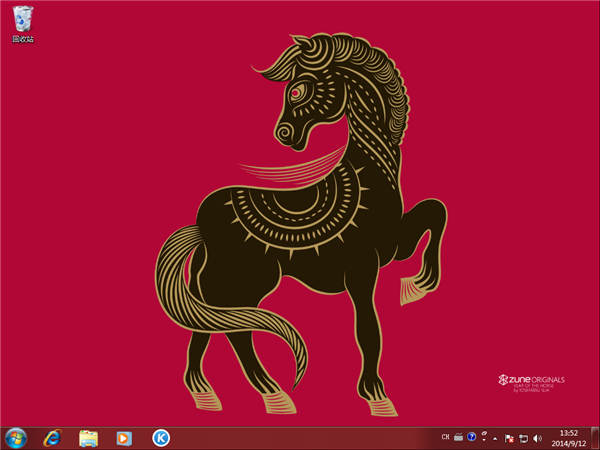Expand the hidden tray icons arrow

[495, 438]
